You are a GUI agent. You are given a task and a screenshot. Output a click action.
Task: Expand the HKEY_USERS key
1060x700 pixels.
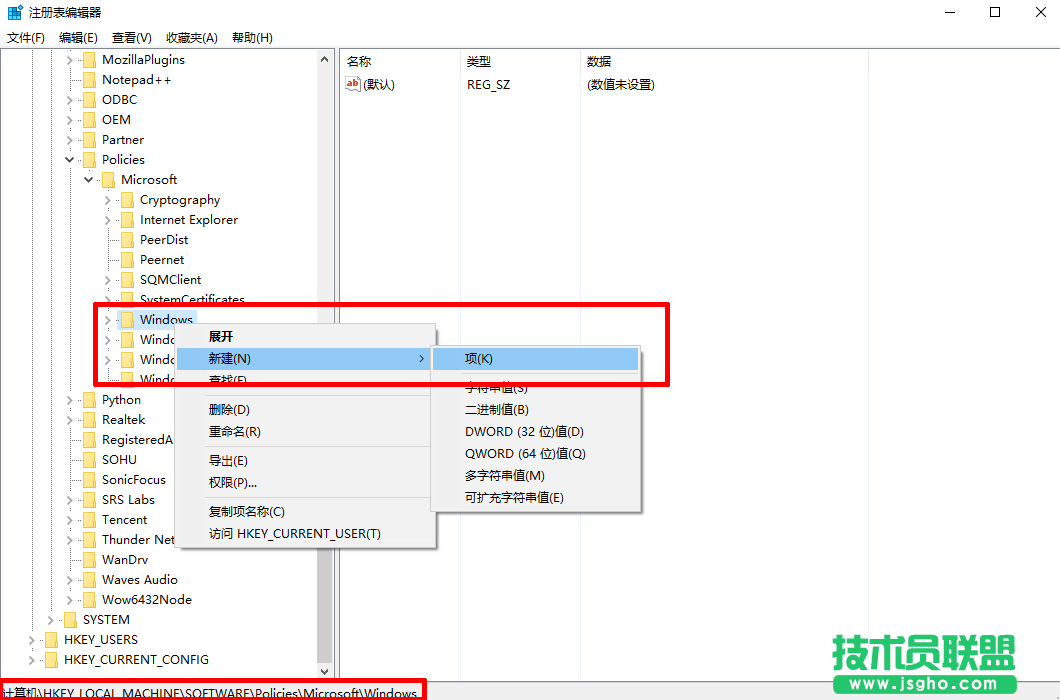(31, 639)
